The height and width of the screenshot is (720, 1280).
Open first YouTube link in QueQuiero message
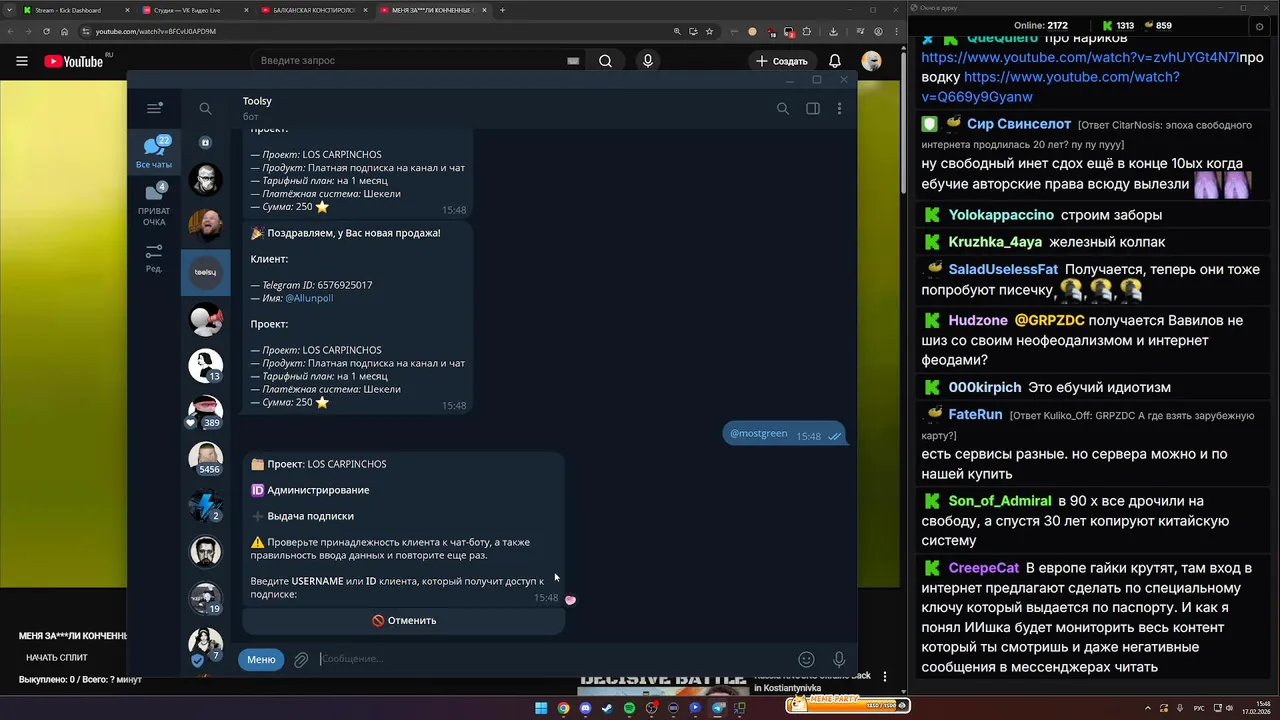pyautogui.click(x=1080, y=58)
